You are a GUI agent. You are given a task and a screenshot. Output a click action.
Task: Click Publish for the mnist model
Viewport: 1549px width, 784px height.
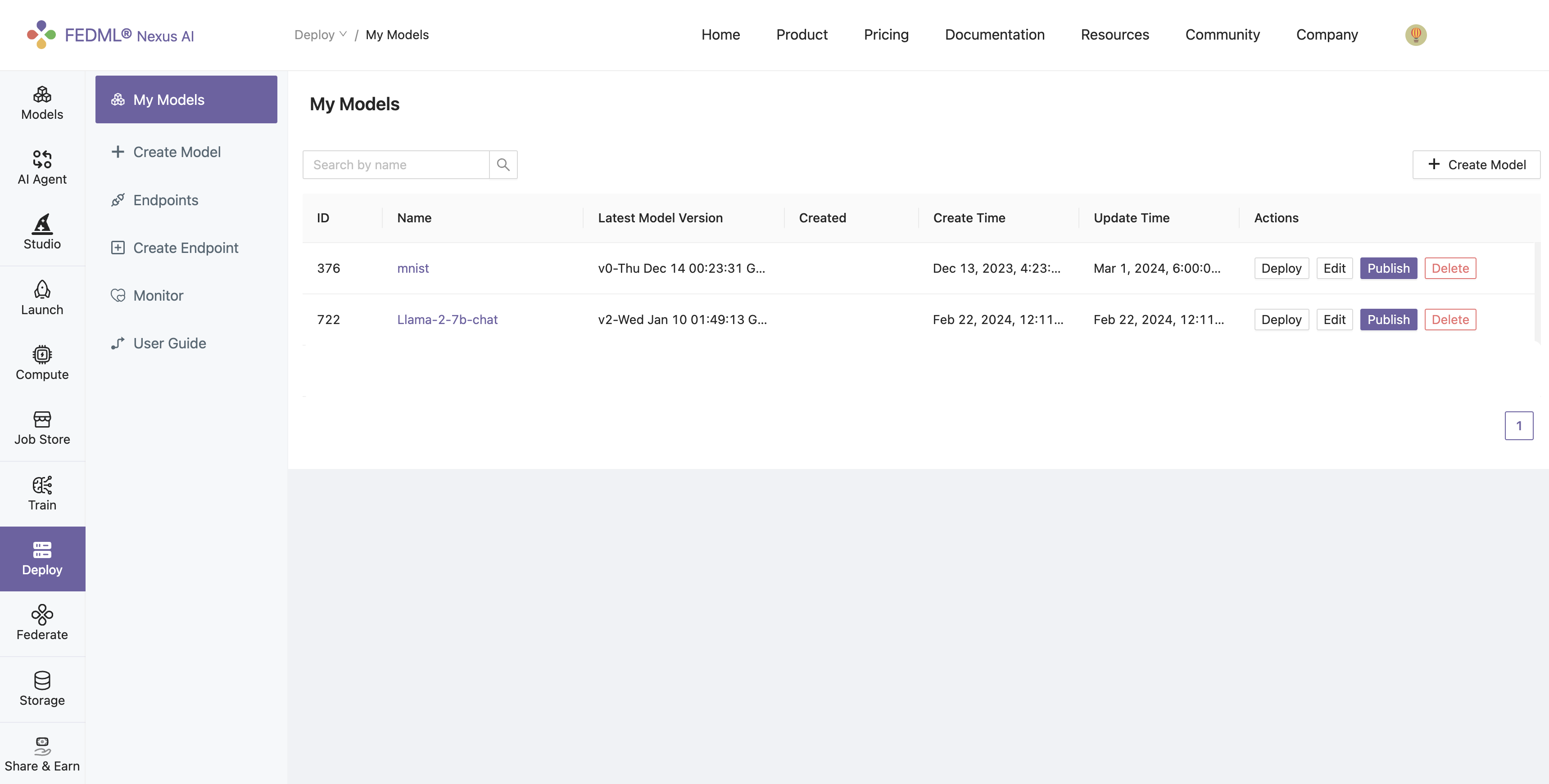click(x=1388, y=268)
